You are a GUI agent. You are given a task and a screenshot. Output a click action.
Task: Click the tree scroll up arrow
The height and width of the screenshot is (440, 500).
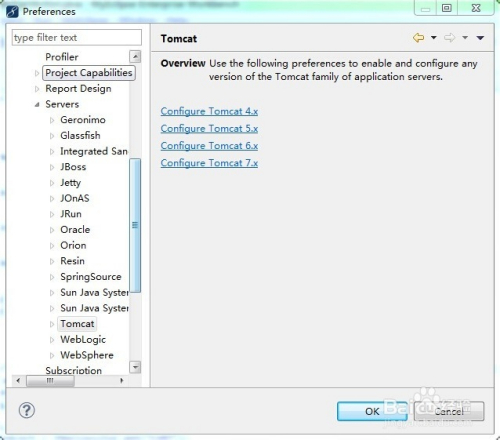click(x=135, y=57)
